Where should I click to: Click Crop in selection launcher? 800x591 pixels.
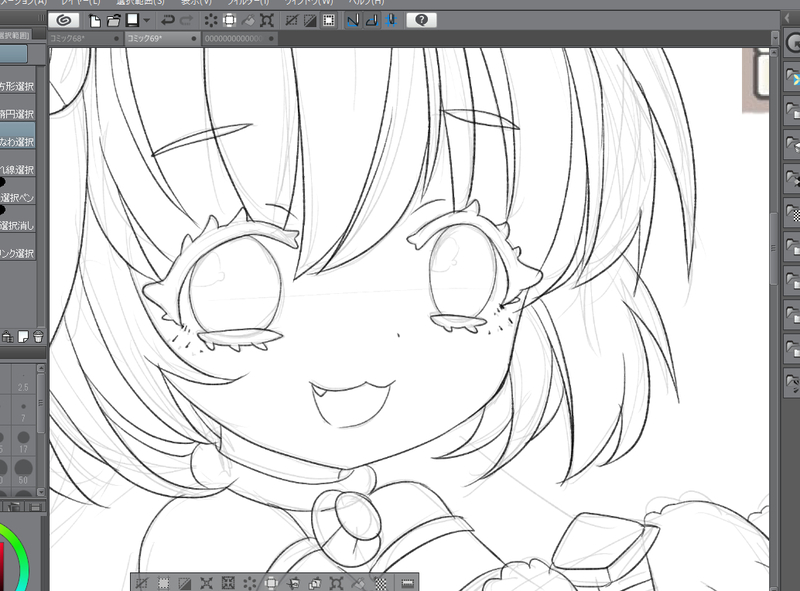pyautogui.click(x=163, y=583)
